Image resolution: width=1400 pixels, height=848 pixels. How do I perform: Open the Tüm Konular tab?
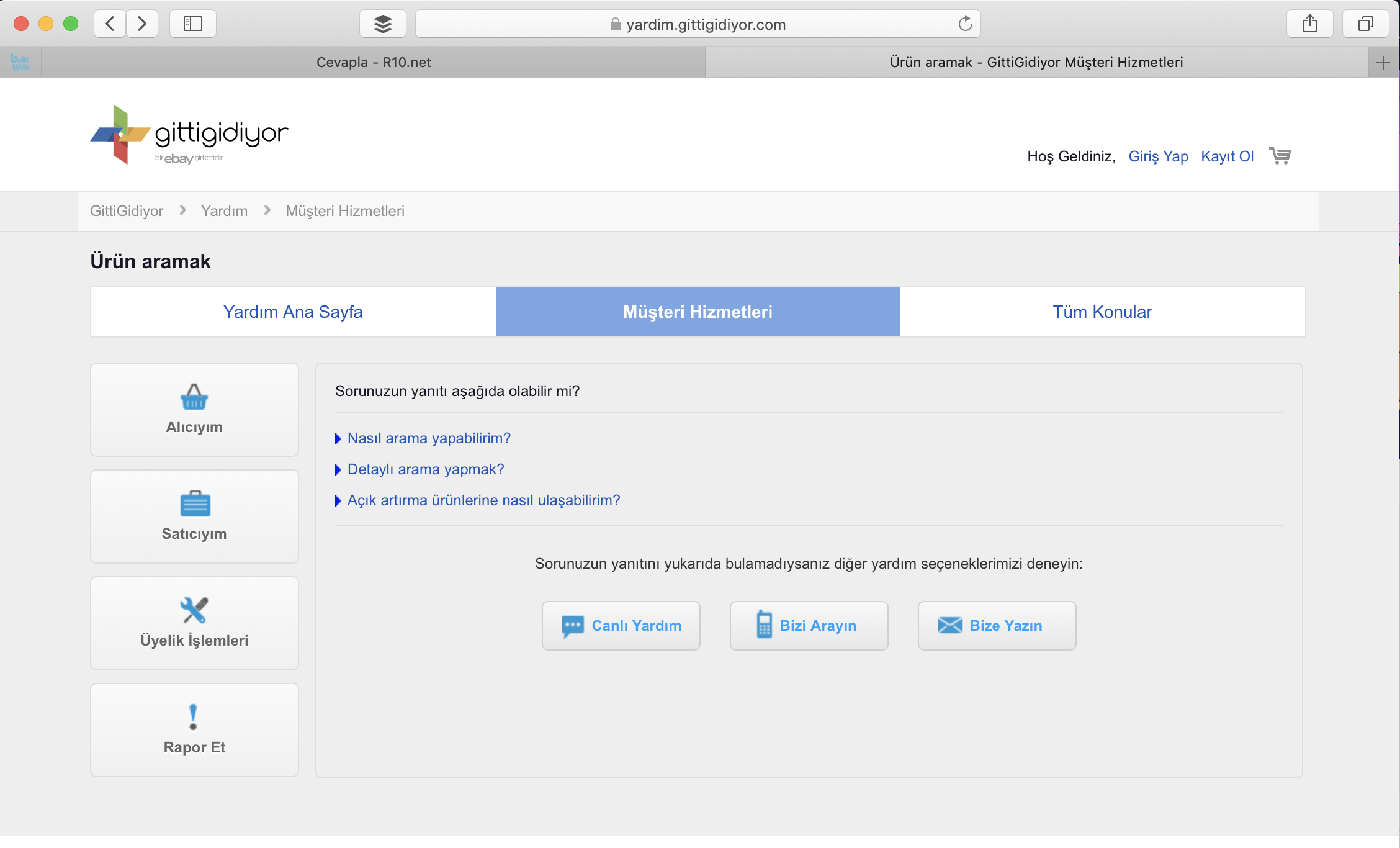click(x=1102, y=312)
